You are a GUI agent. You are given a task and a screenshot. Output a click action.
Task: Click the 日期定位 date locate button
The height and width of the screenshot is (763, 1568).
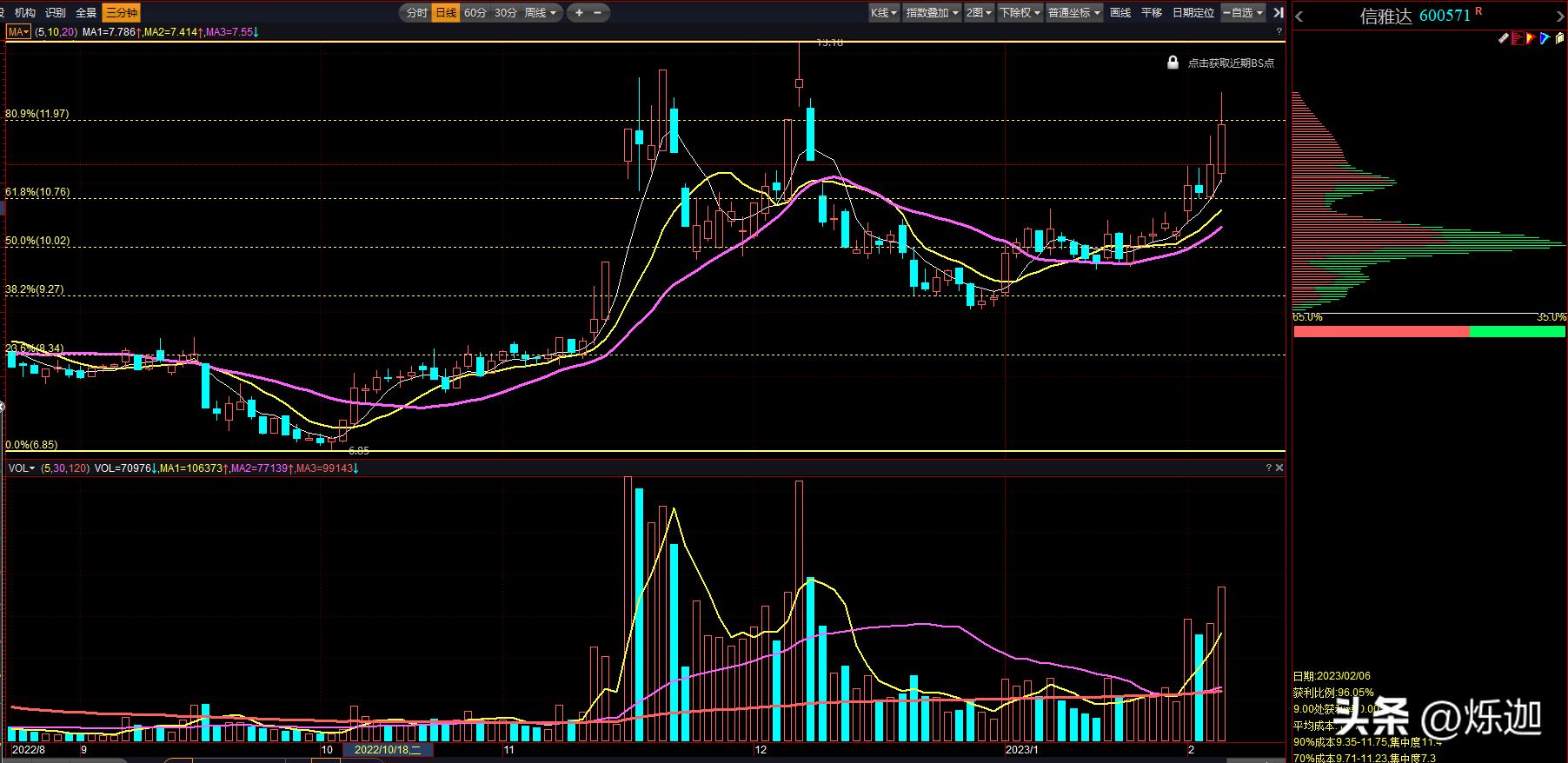coord(1193,12)
